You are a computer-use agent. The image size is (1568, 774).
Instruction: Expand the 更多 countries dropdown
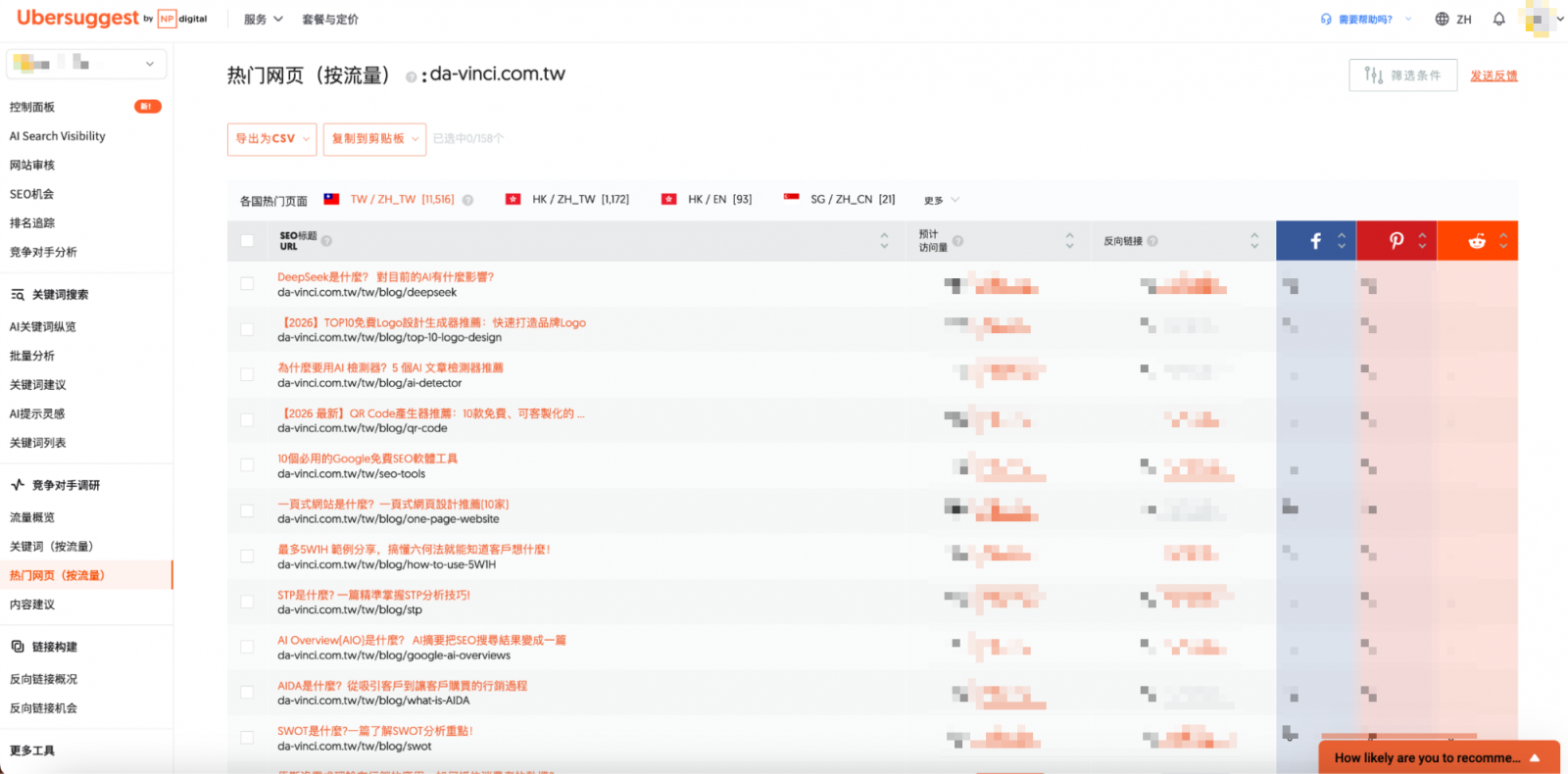[x=941, y=200]
